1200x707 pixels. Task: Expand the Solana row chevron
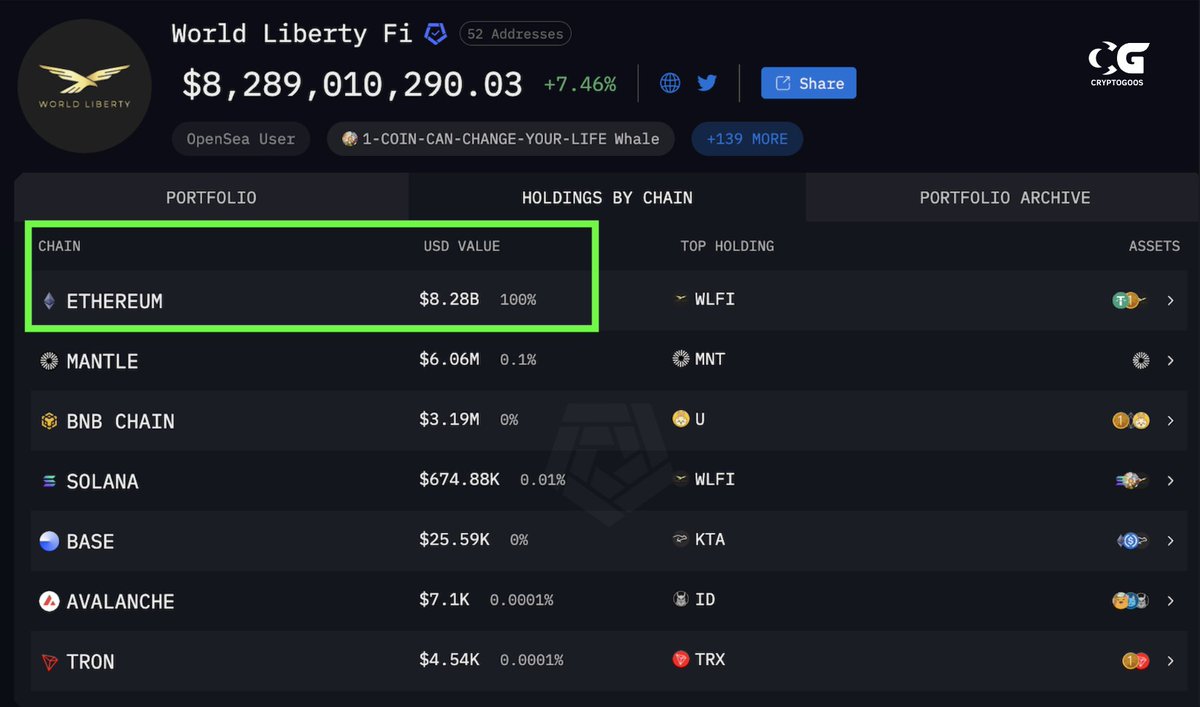1170,481
